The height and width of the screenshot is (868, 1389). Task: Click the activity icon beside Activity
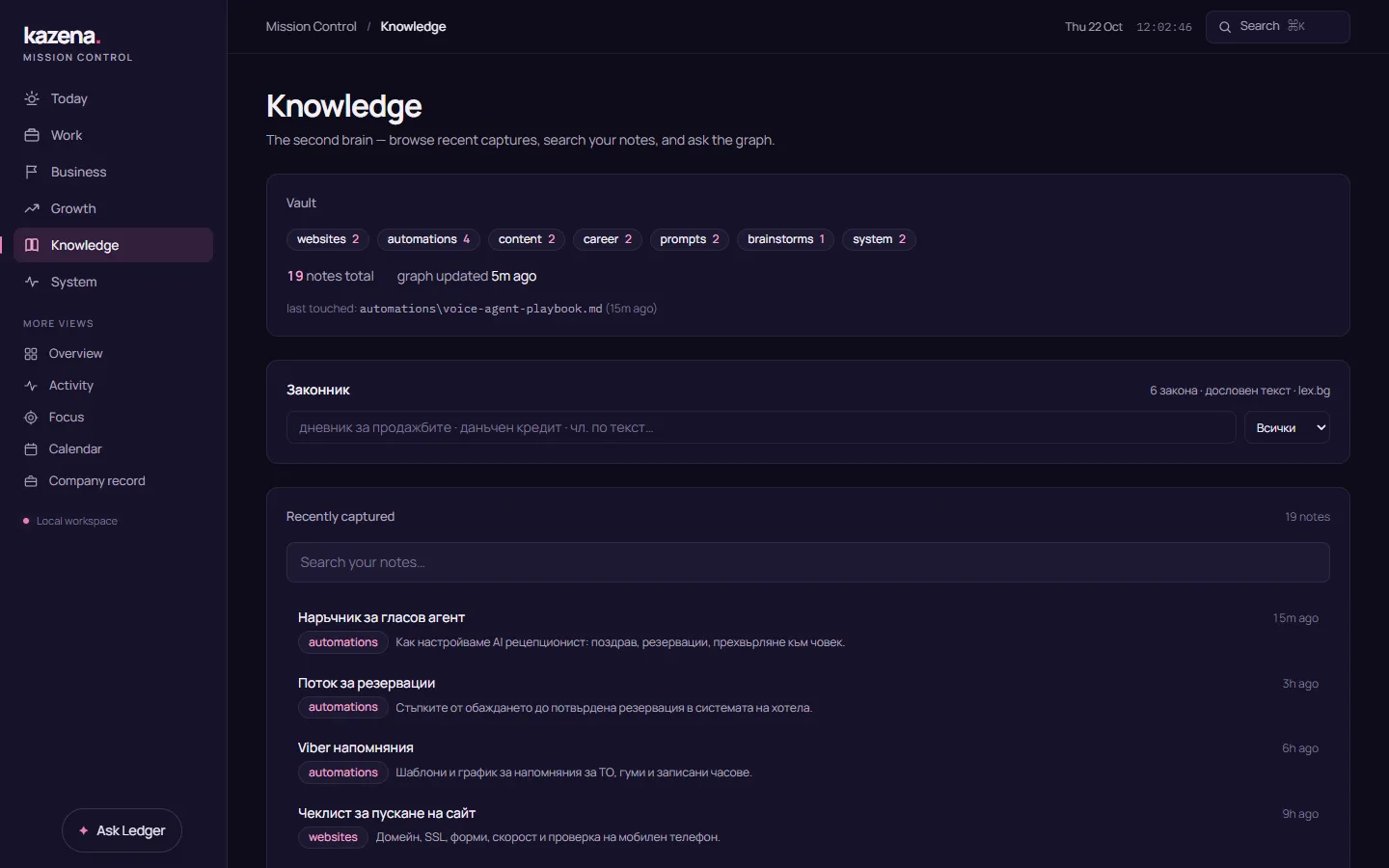(x=31, y=386)
